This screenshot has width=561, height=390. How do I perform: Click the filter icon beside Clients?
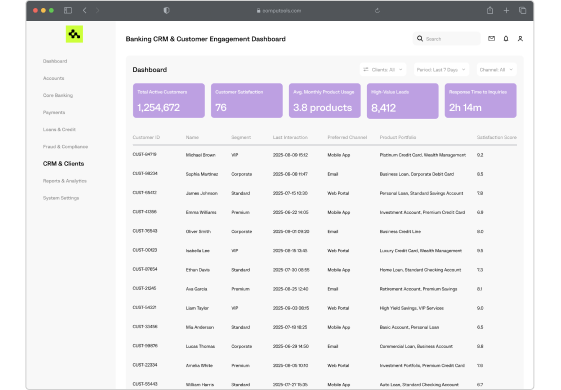point(366,69)
